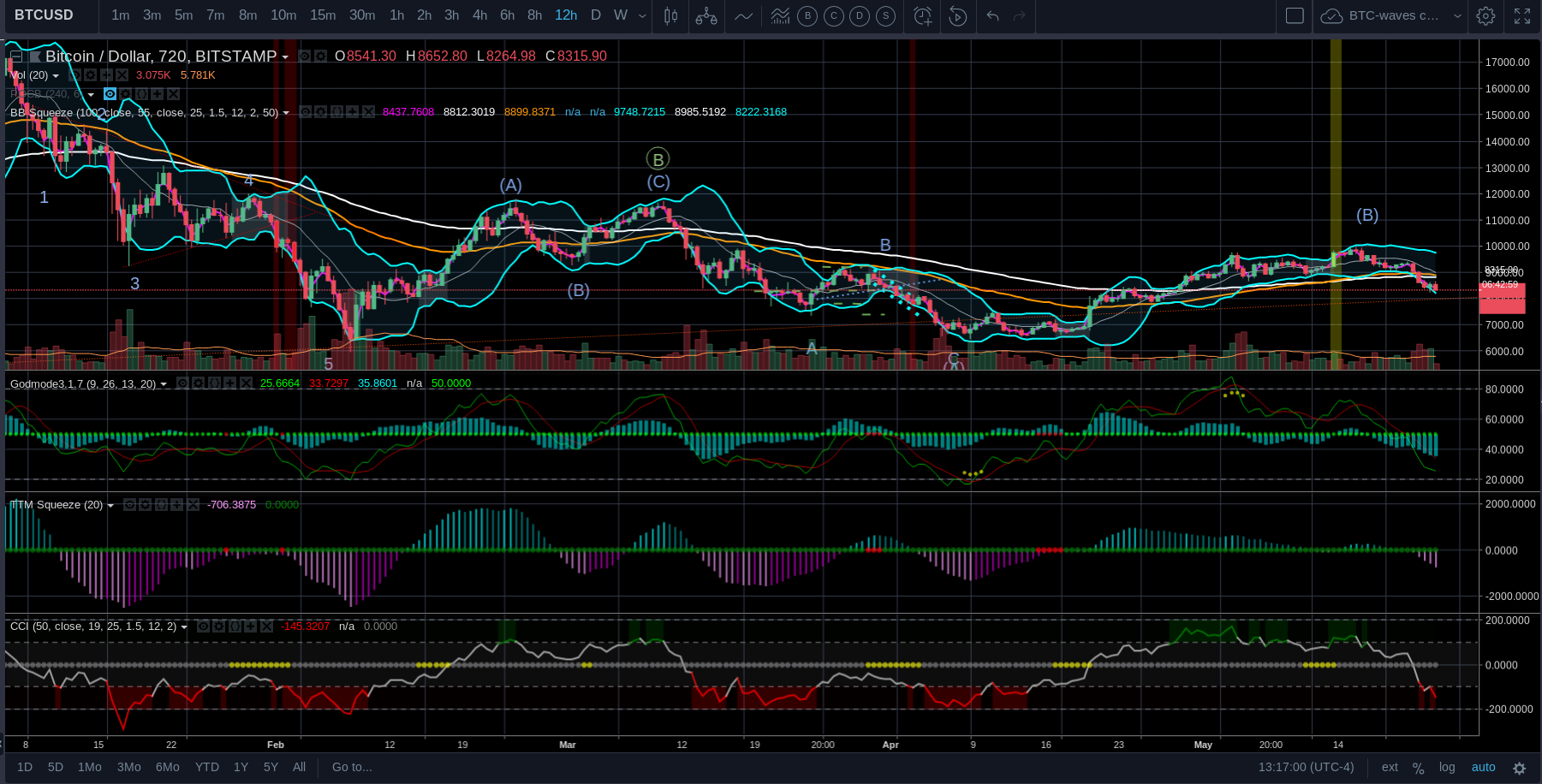The image size is (1542, 784).
Task: Open Godmode3.1.7 indicator settings gear
Action: tap(199, 383)
